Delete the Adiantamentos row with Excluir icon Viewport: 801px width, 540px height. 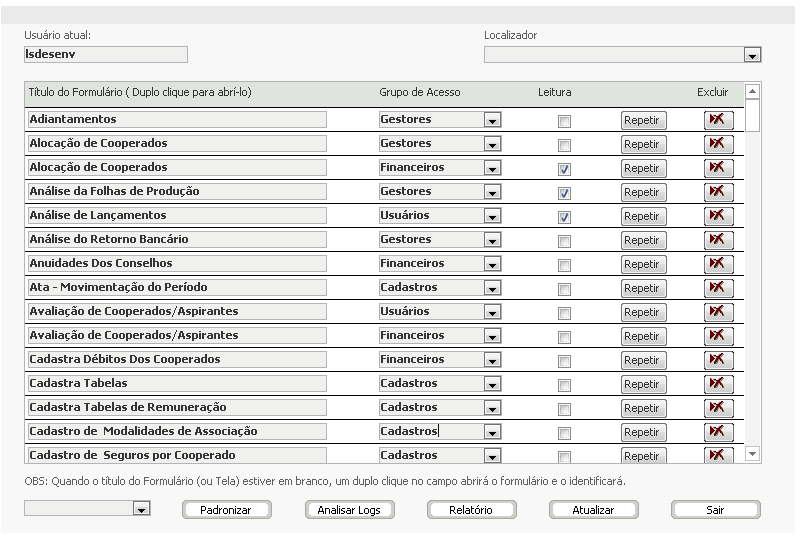pos(718,120)
